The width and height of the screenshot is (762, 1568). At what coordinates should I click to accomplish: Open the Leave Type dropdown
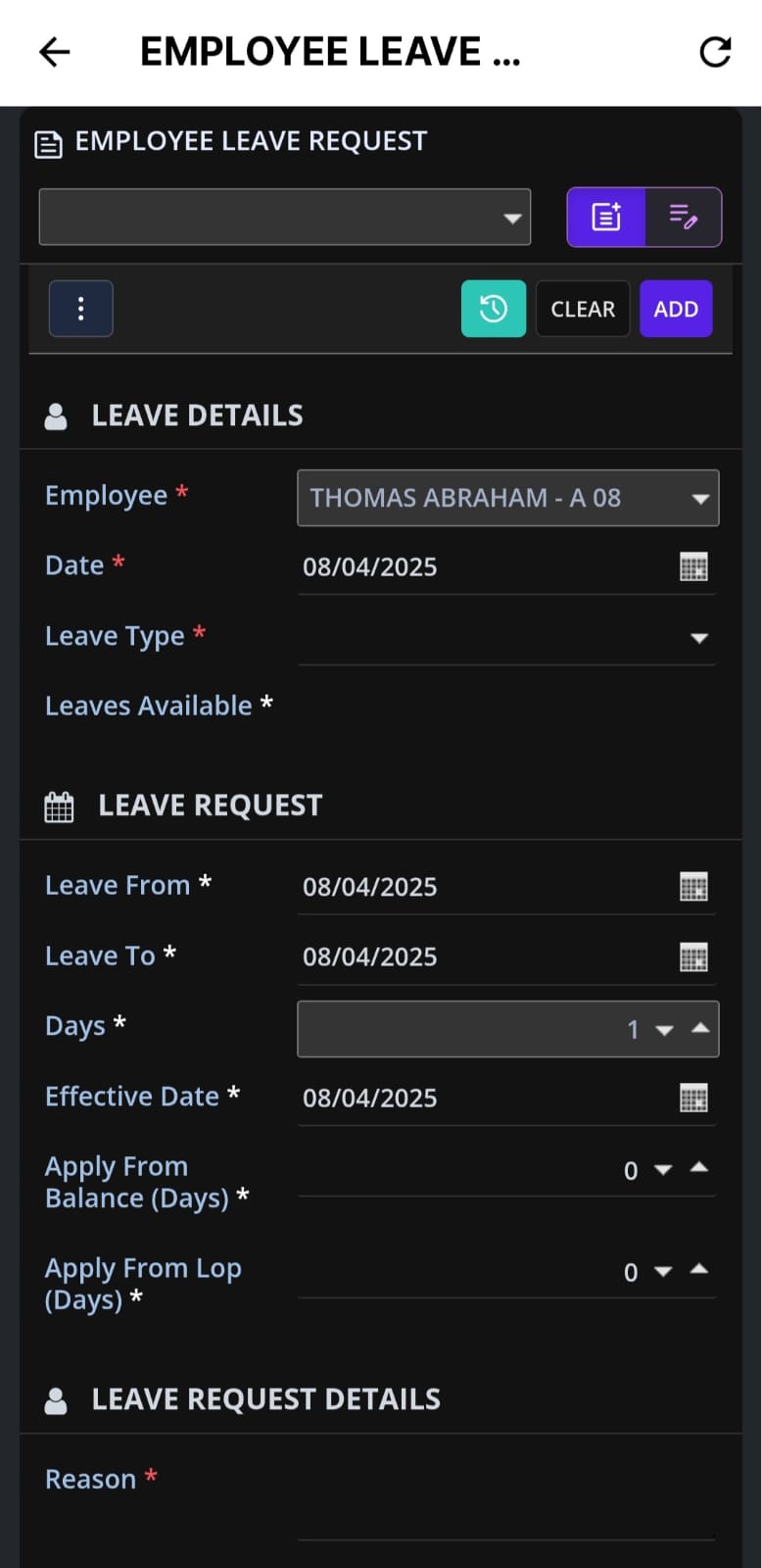click(x=699, y=638)
